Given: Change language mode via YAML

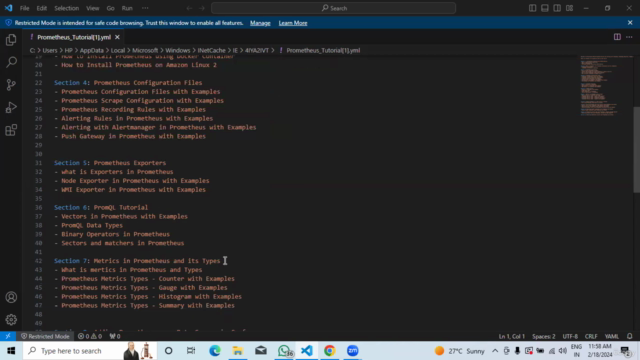Looking at the screenshot, I should click(611, 336).
